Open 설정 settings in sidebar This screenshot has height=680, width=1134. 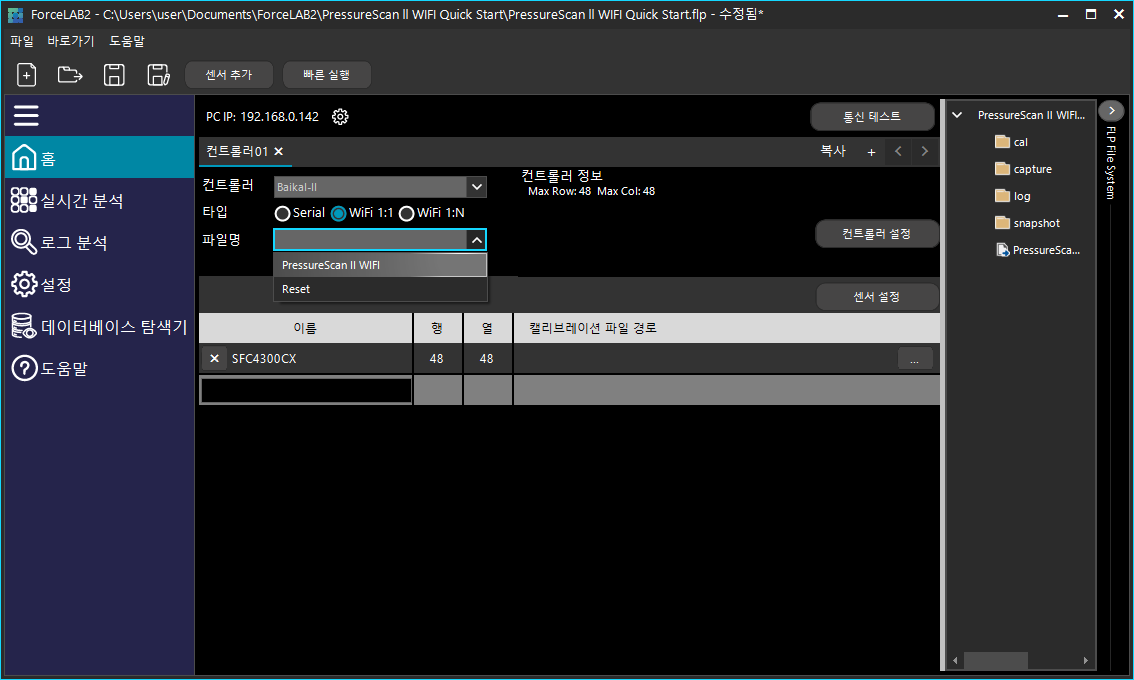[100, 284]
